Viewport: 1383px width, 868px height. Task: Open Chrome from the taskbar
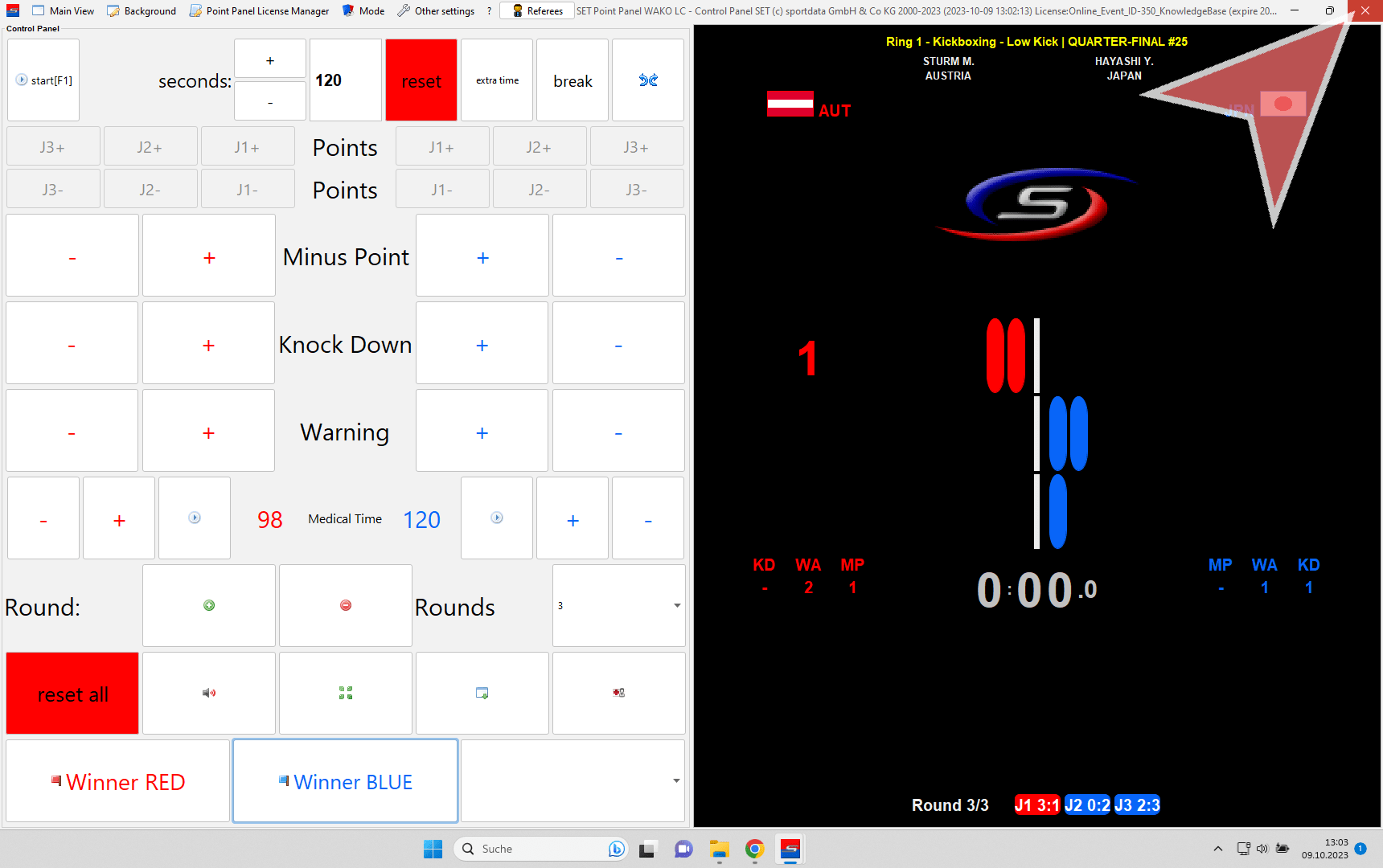pyautogui.click(x=754, y=849)
